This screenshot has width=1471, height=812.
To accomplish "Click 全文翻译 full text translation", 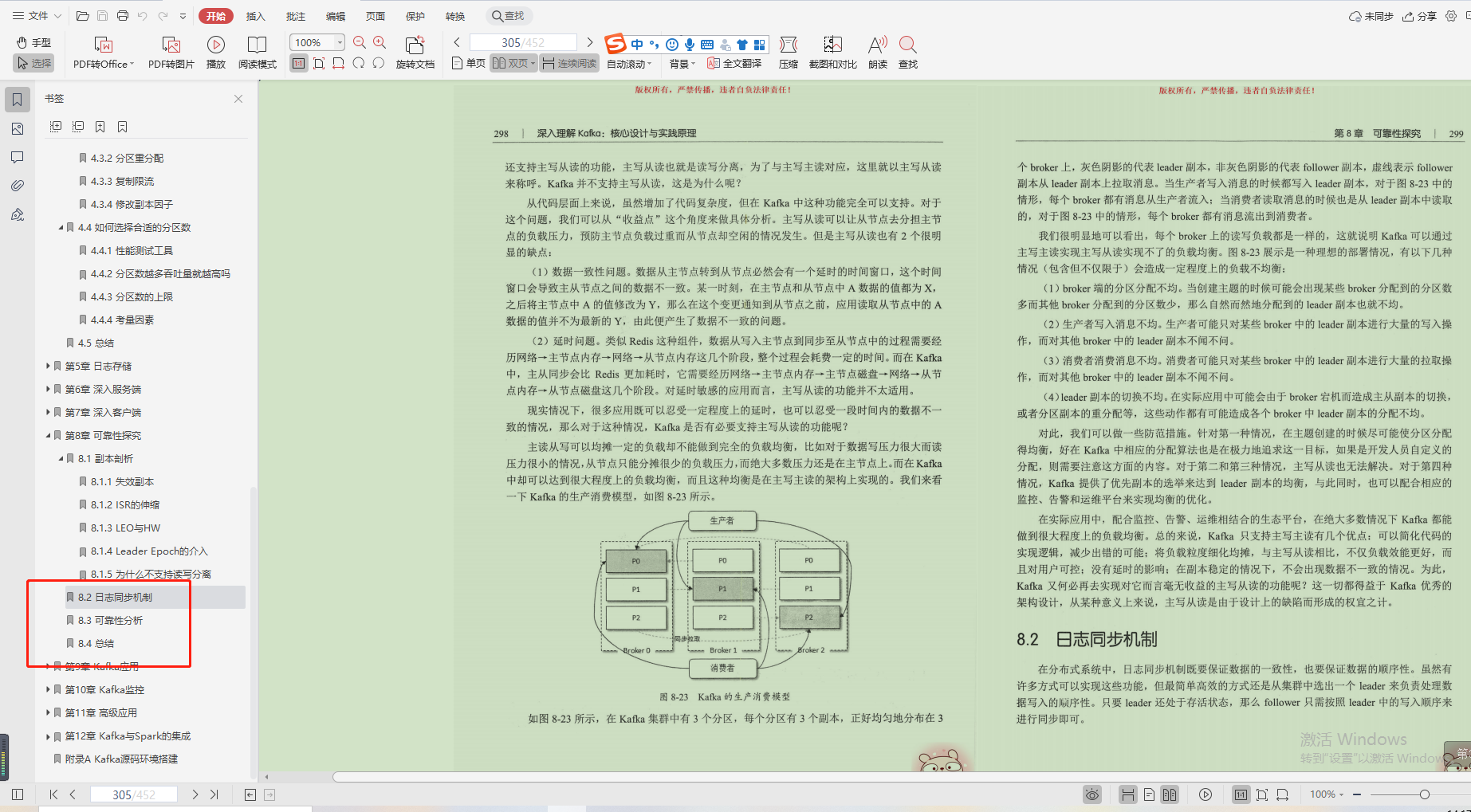I will pyautogui.click(x=734, y=63).
